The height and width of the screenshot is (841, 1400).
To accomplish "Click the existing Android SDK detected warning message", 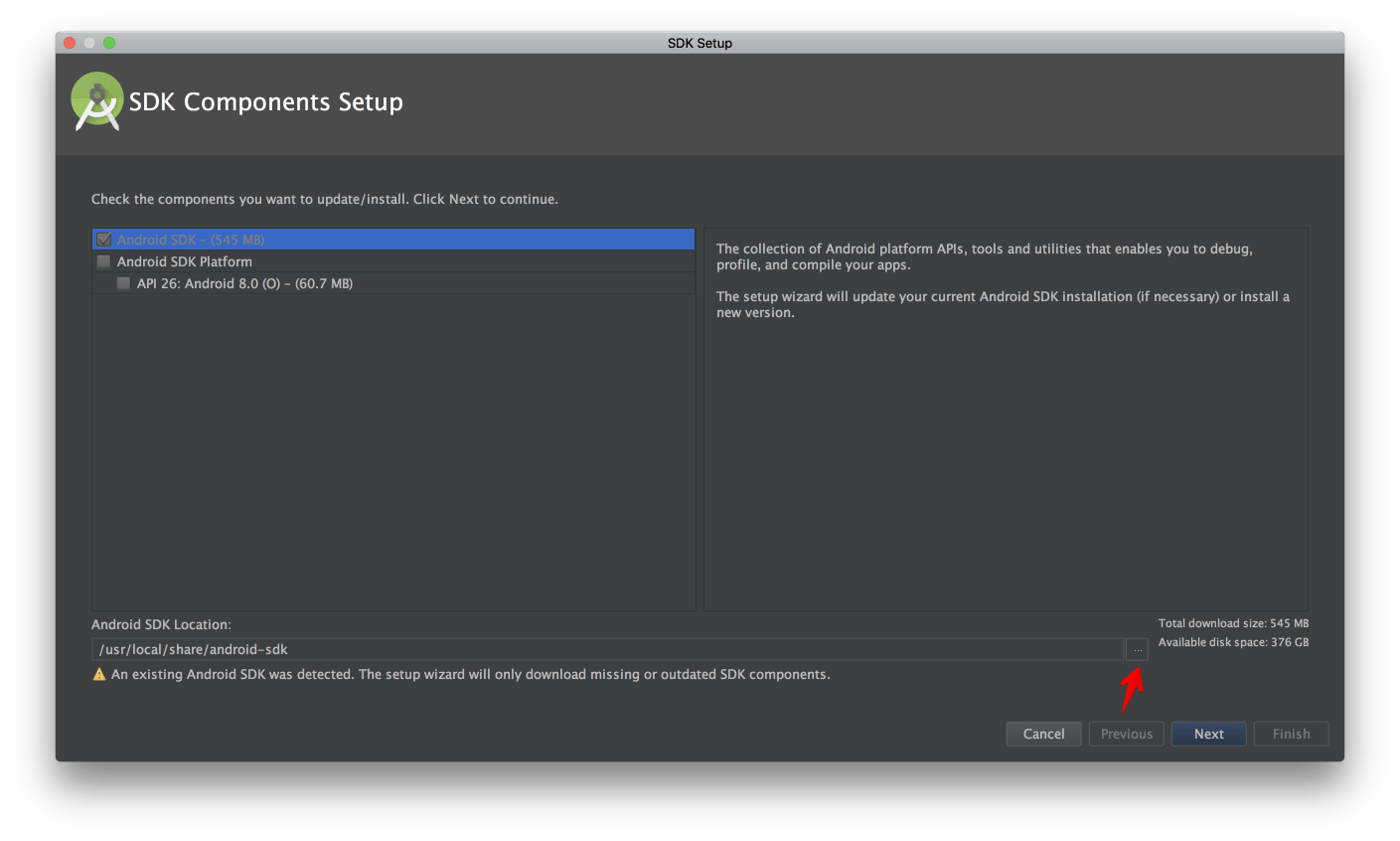I will 470,674.
